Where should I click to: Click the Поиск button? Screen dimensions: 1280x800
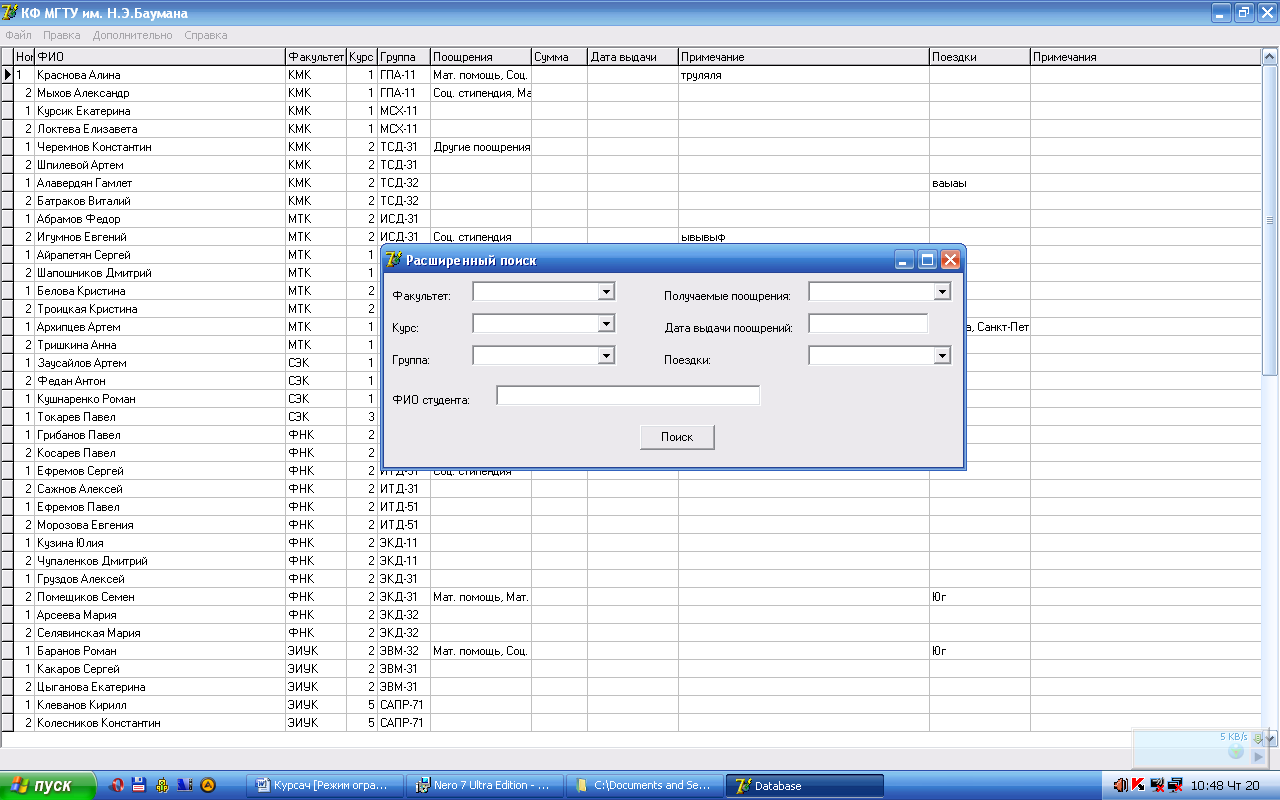pos(677,437)
